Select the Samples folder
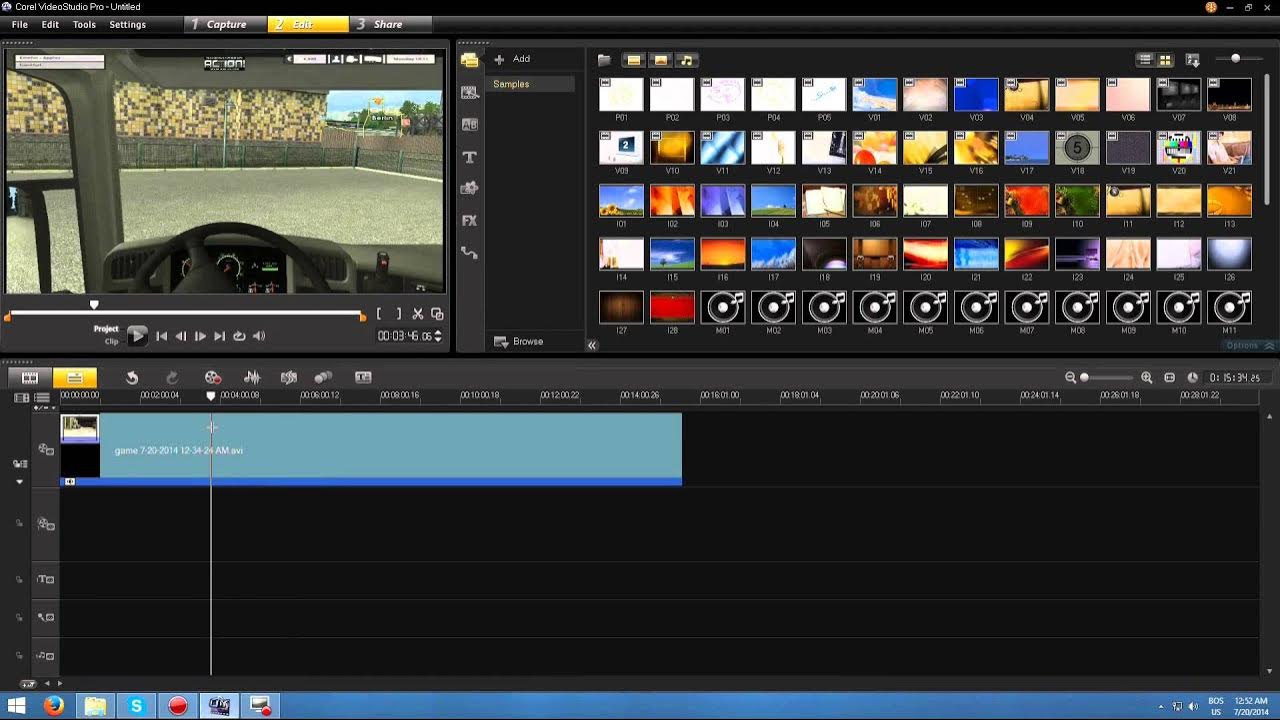Screen dimensions: 1280x720 (529, 84)
